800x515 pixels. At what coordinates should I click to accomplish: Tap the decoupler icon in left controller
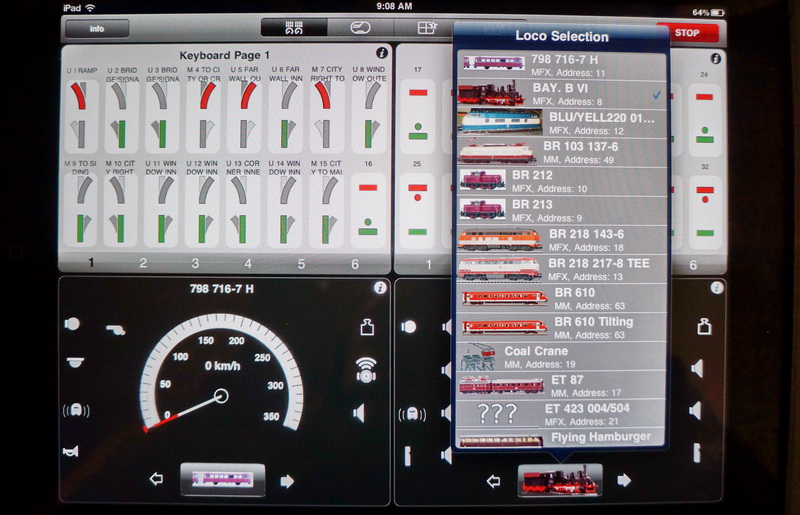click(x=366, y=327)
